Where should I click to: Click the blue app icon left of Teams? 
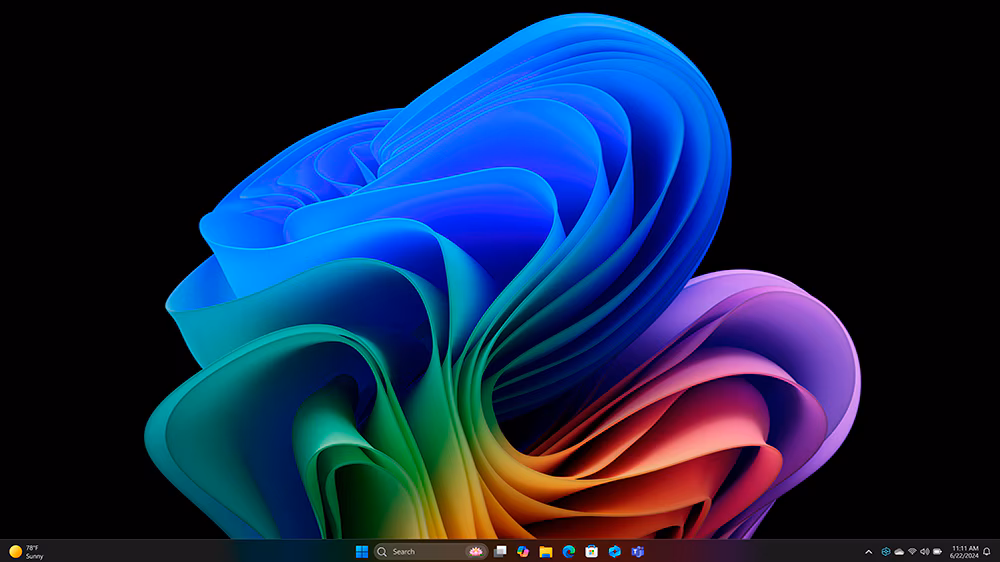click(x=615, y=551)
